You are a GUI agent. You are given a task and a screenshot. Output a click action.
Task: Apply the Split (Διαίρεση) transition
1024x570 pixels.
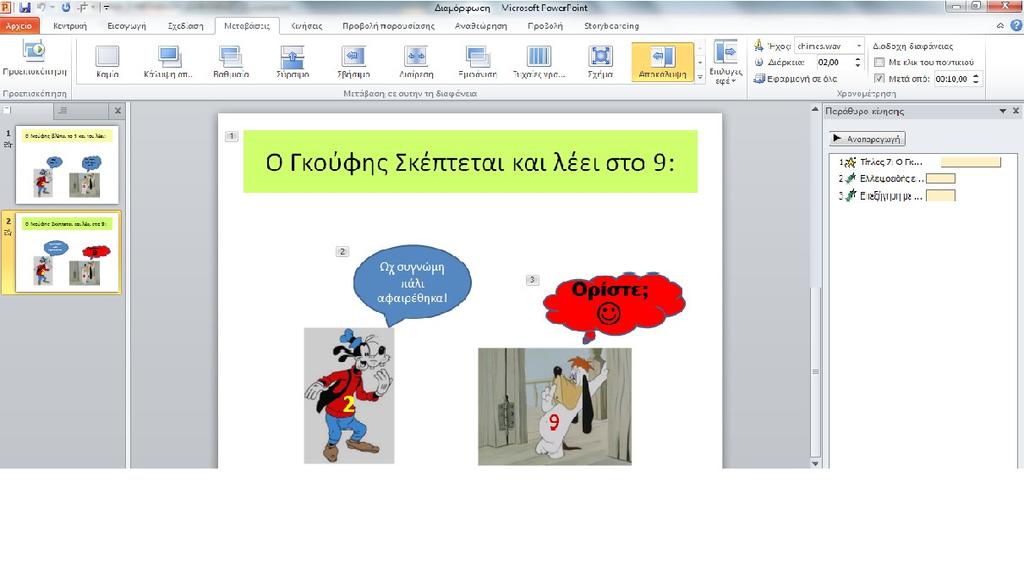pyautogui.click(x=416, y=61)
